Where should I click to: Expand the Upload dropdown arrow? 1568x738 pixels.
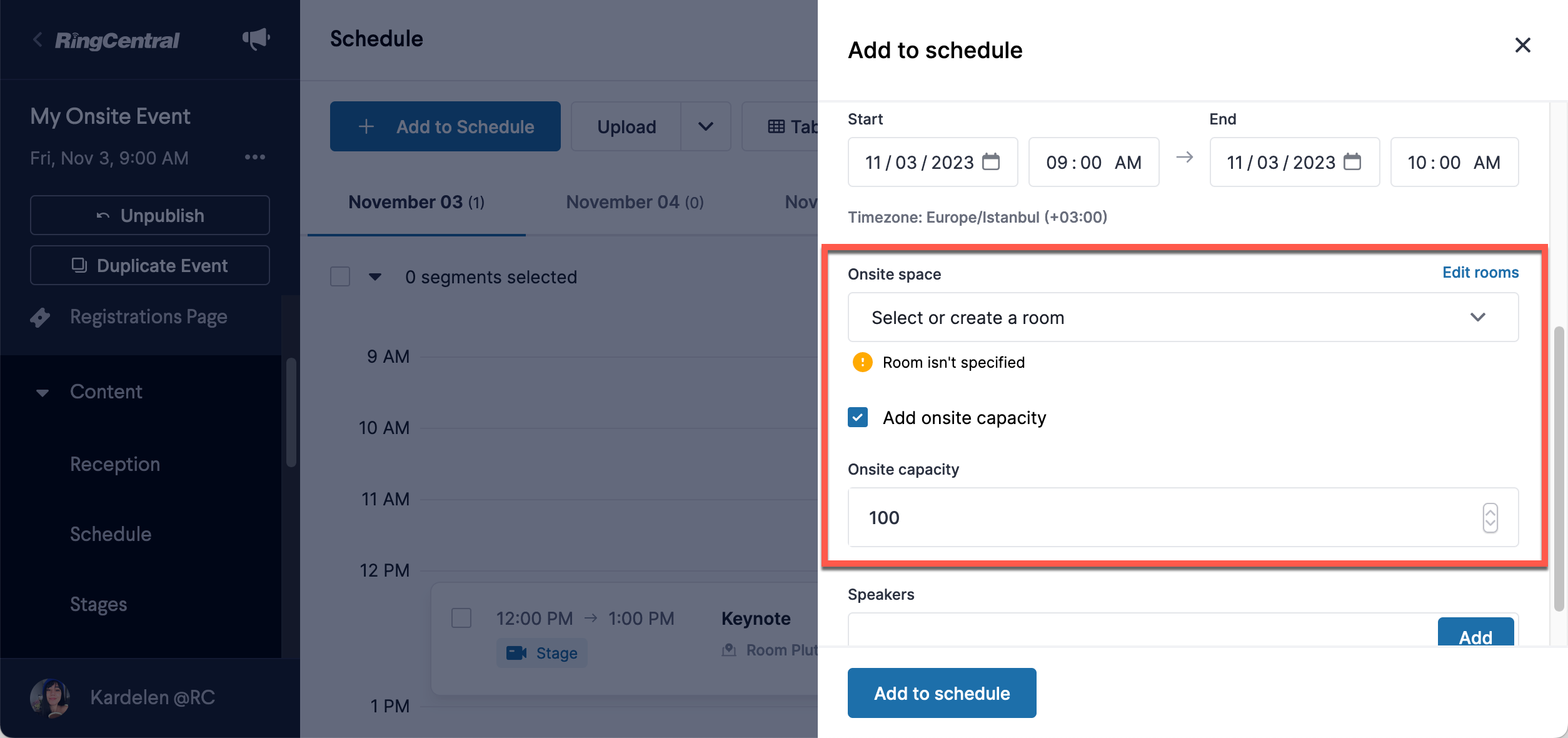click(x=706, y=126)
